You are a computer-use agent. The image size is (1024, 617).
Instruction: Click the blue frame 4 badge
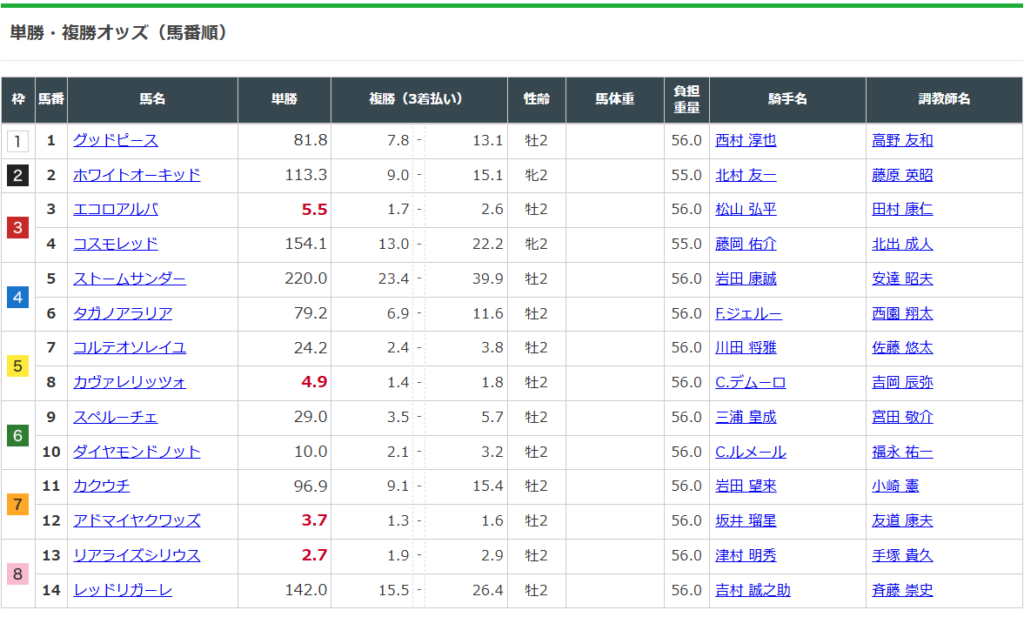(x=18, y=297)
